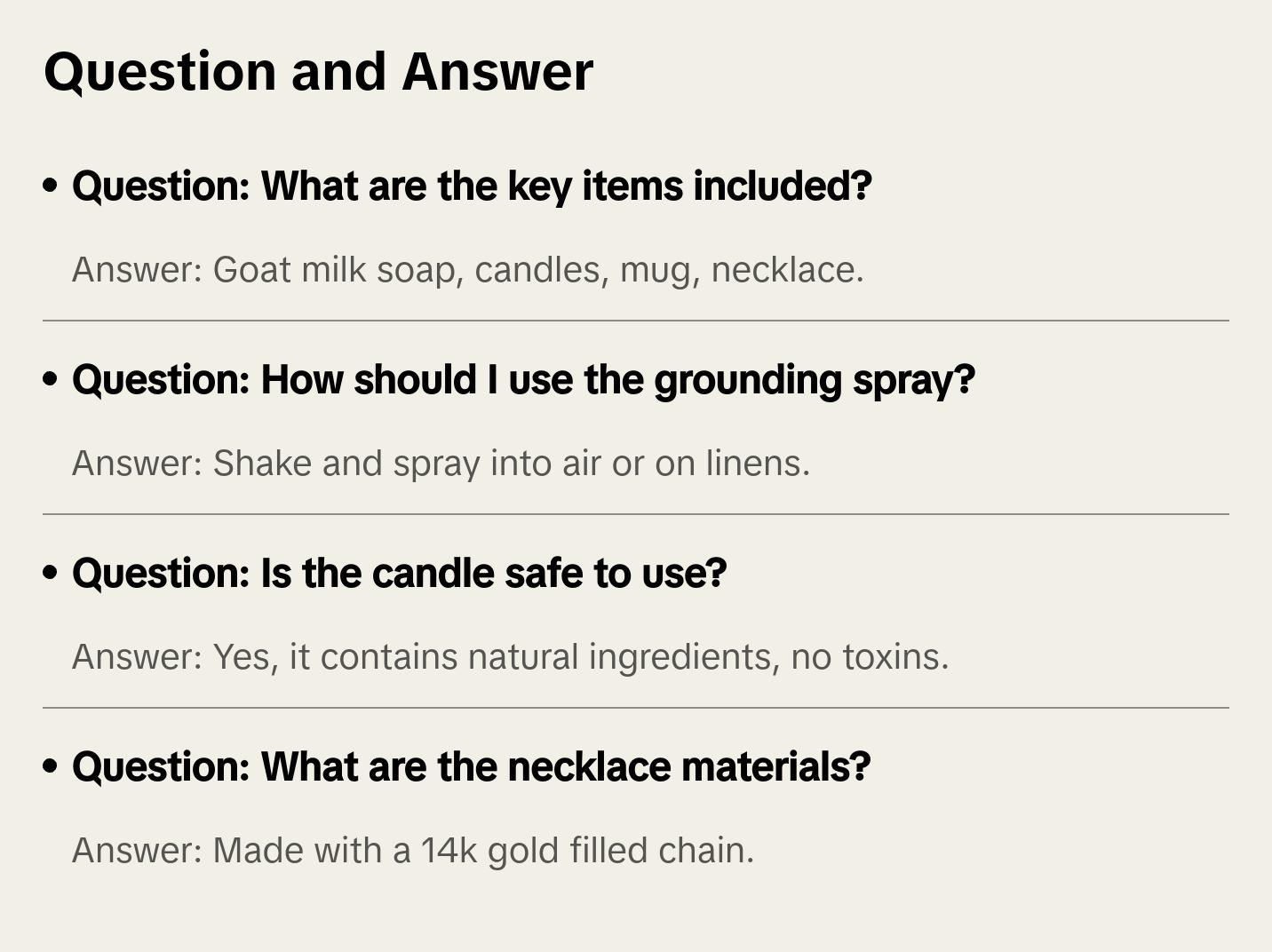Click bullet next to necklace materials question
This screenshot has width=1272, height=952.
tap(51, 766)
